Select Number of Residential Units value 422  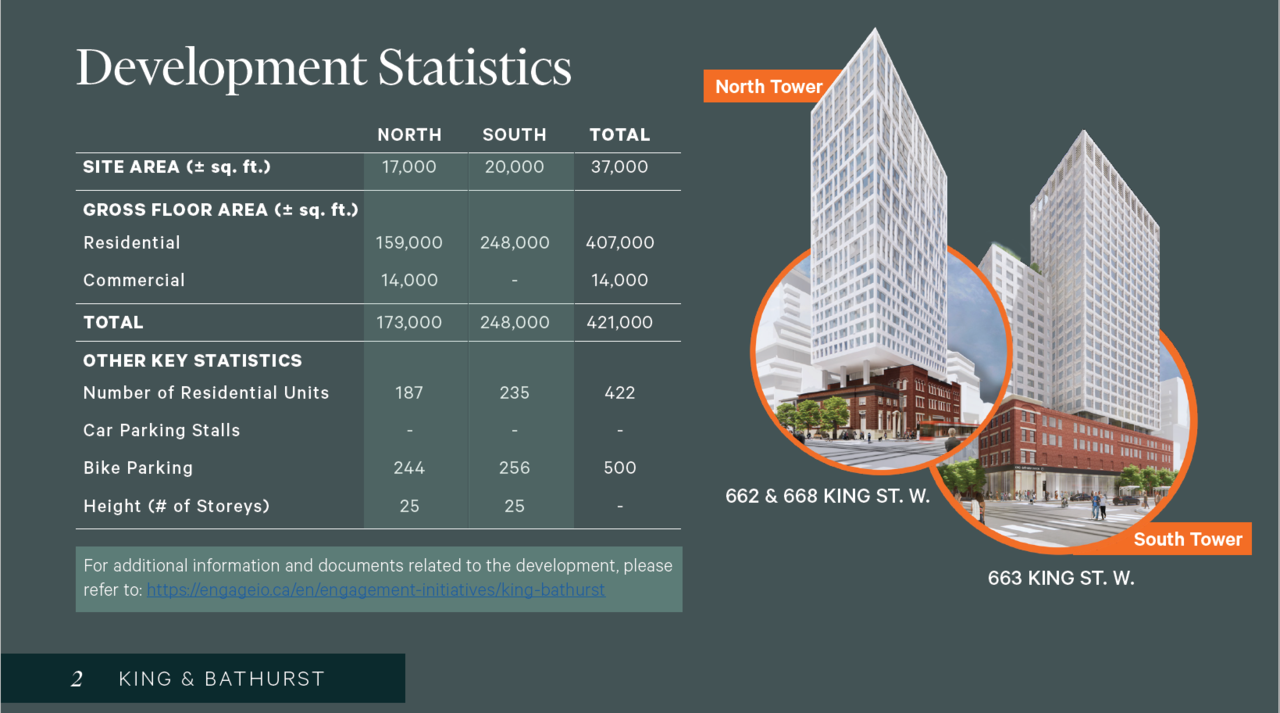pyautogui.click(x=620, y=392)
